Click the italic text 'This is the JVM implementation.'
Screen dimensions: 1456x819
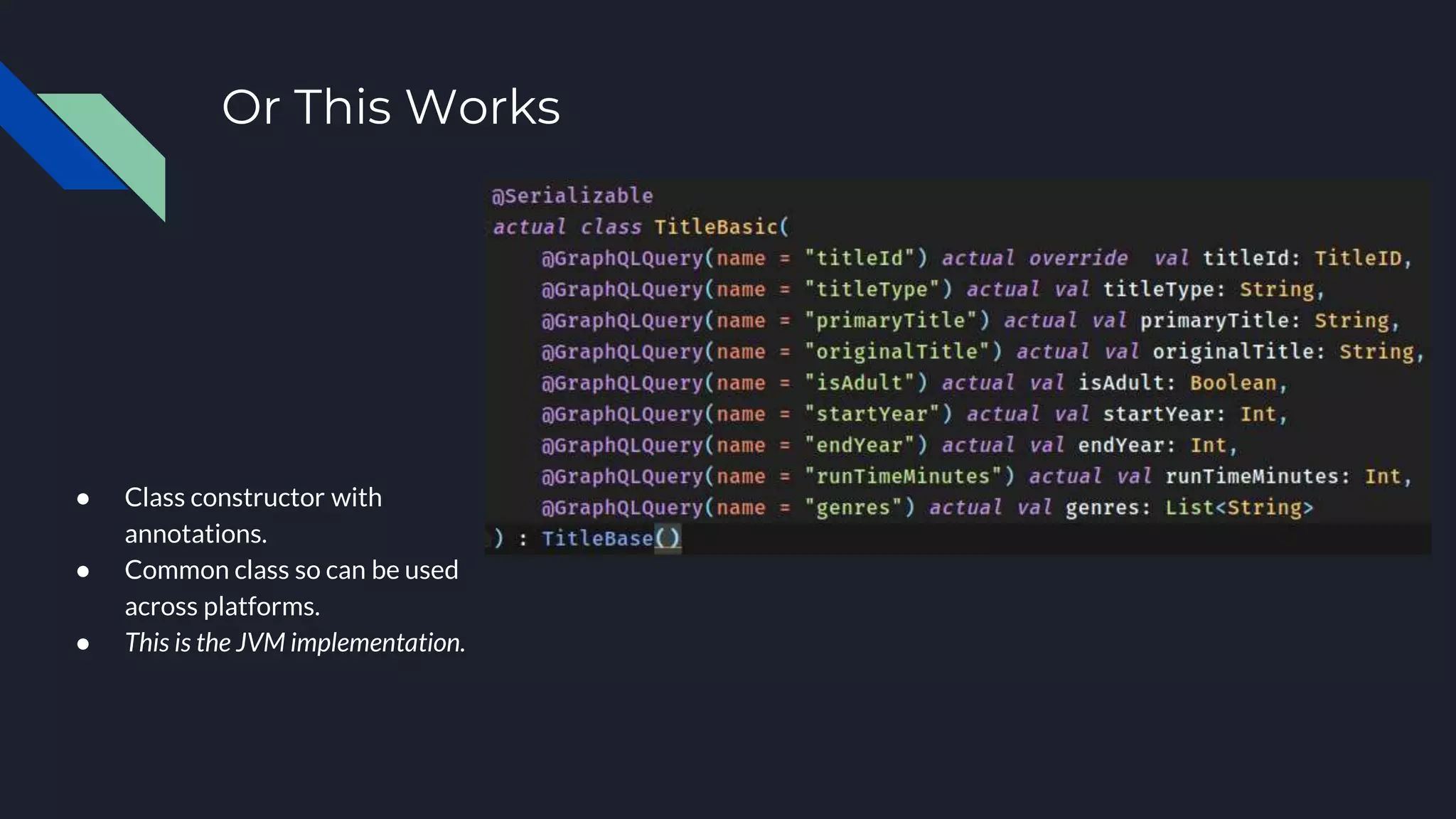click(295, 643)
